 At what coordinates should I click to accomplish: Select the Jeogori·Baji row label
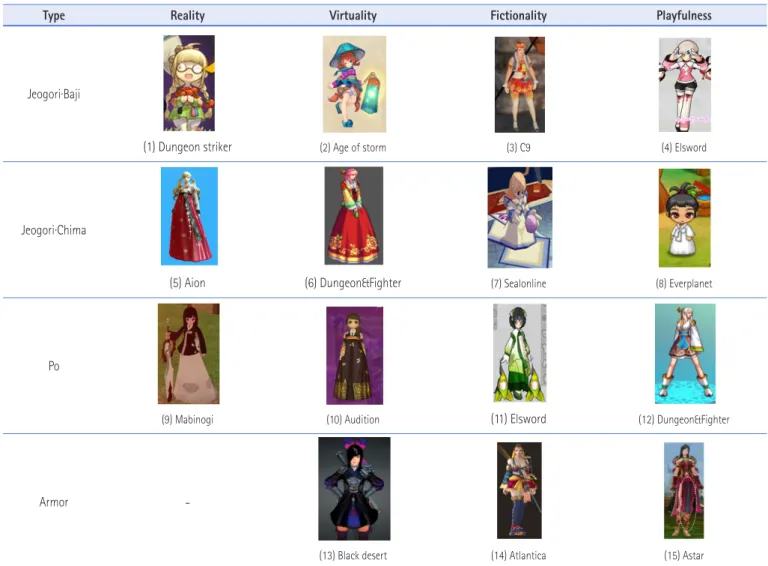53,94
